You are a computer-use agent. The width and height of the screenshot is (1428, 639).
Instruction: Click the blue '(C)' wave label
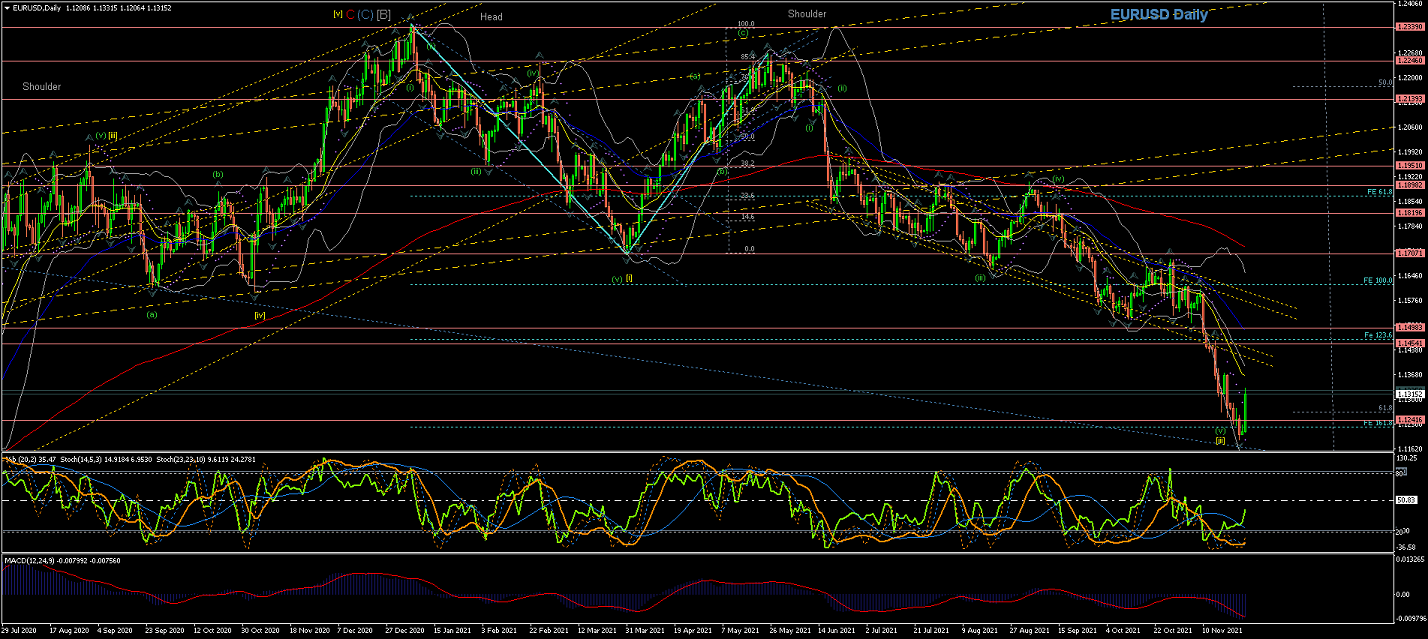coord(366,15)
